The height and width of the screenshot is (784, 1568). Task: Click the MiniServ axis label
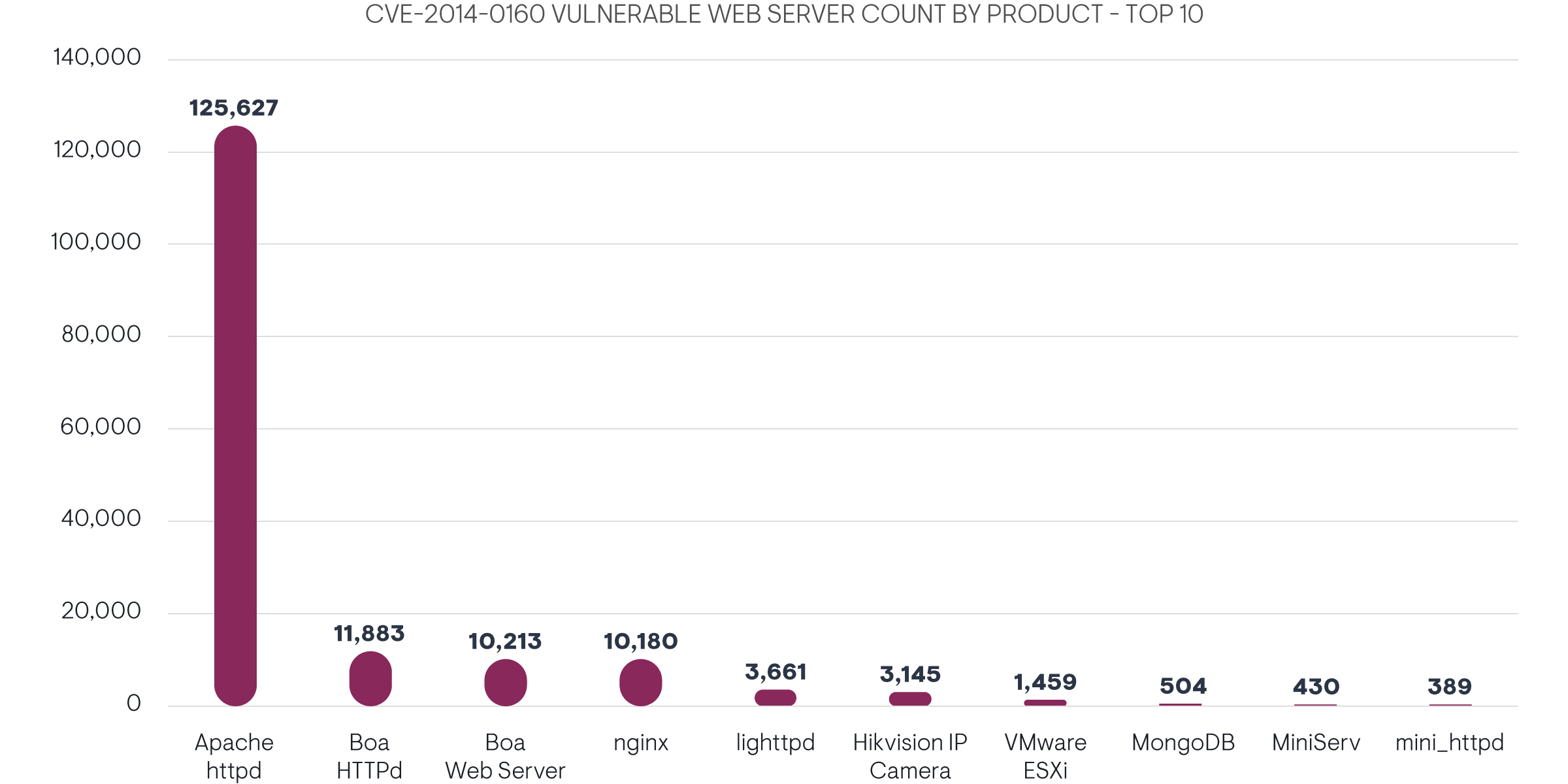1316,743
